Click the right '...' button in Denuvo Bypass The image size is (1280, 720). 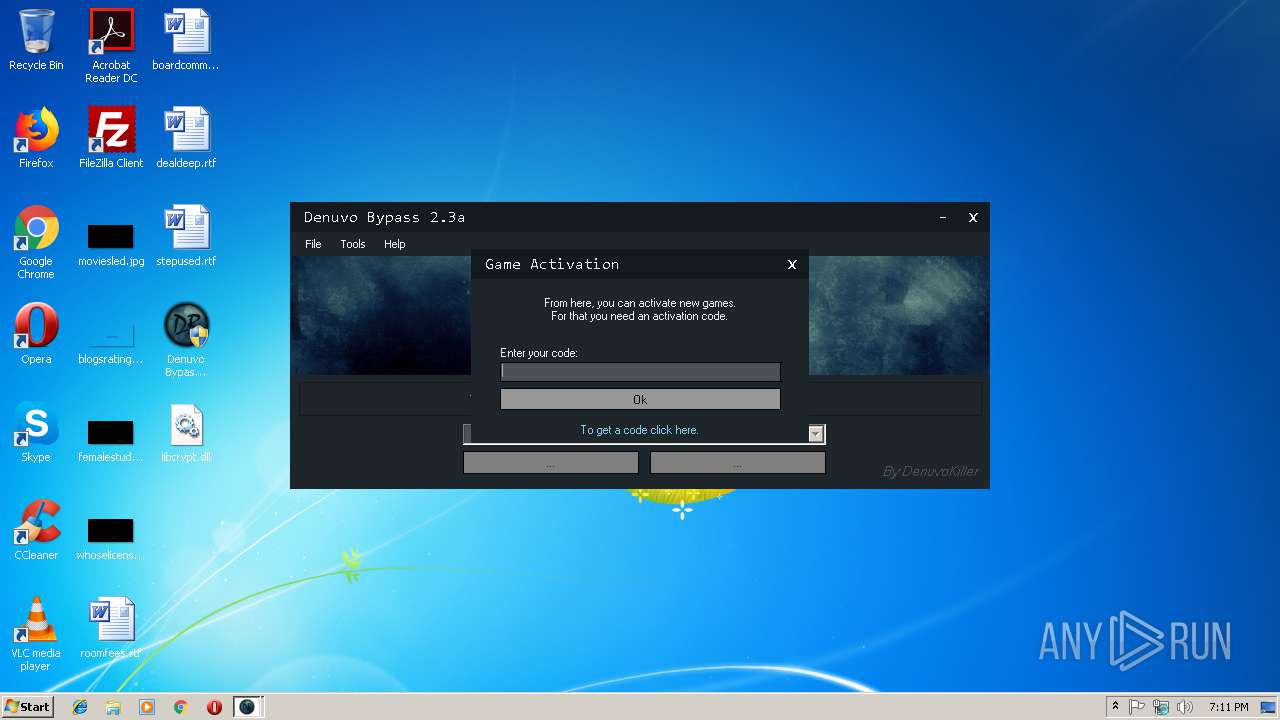coord(737,463)
